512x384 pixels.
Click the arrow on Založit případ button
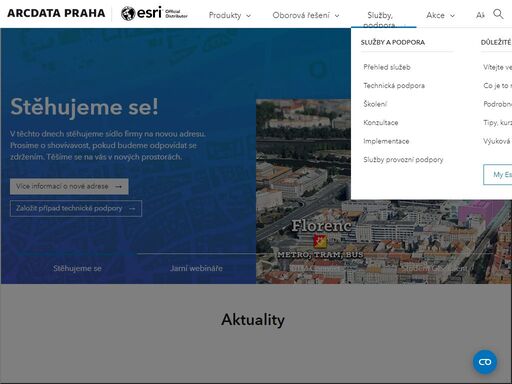pos(132,209)
